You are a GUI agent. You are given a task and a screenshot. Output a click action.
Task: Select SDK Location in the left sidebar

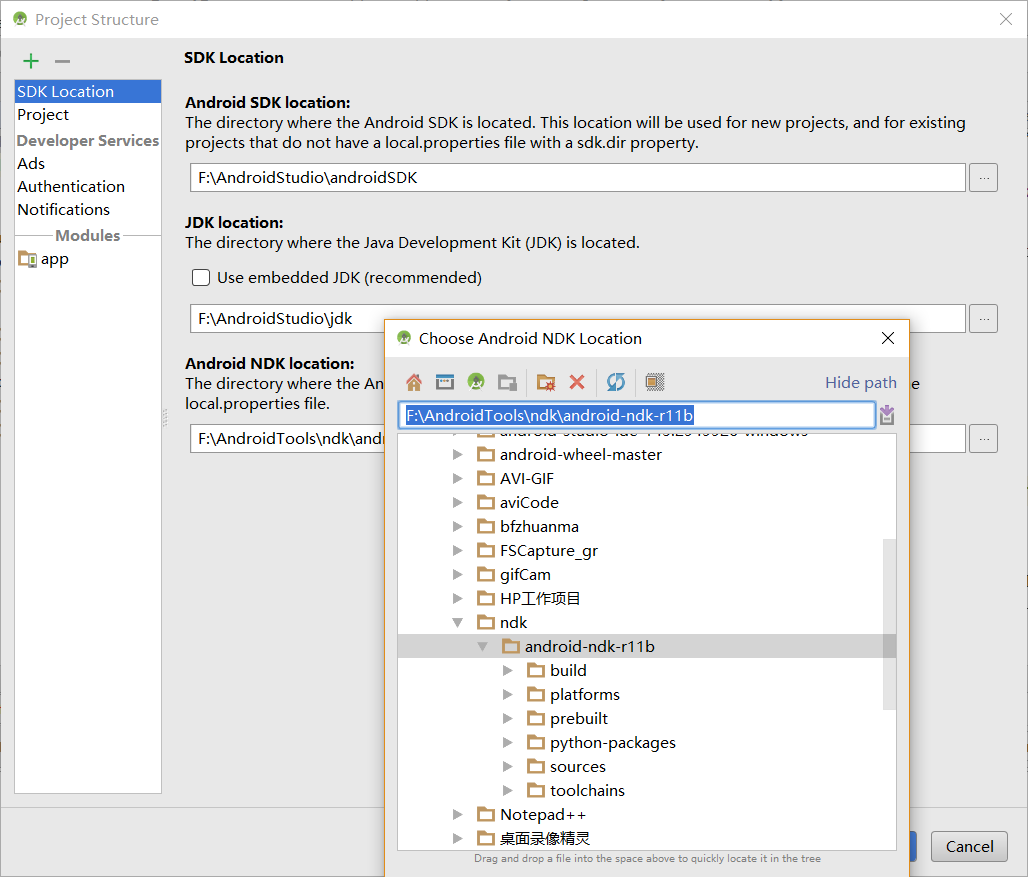[88, 91]
